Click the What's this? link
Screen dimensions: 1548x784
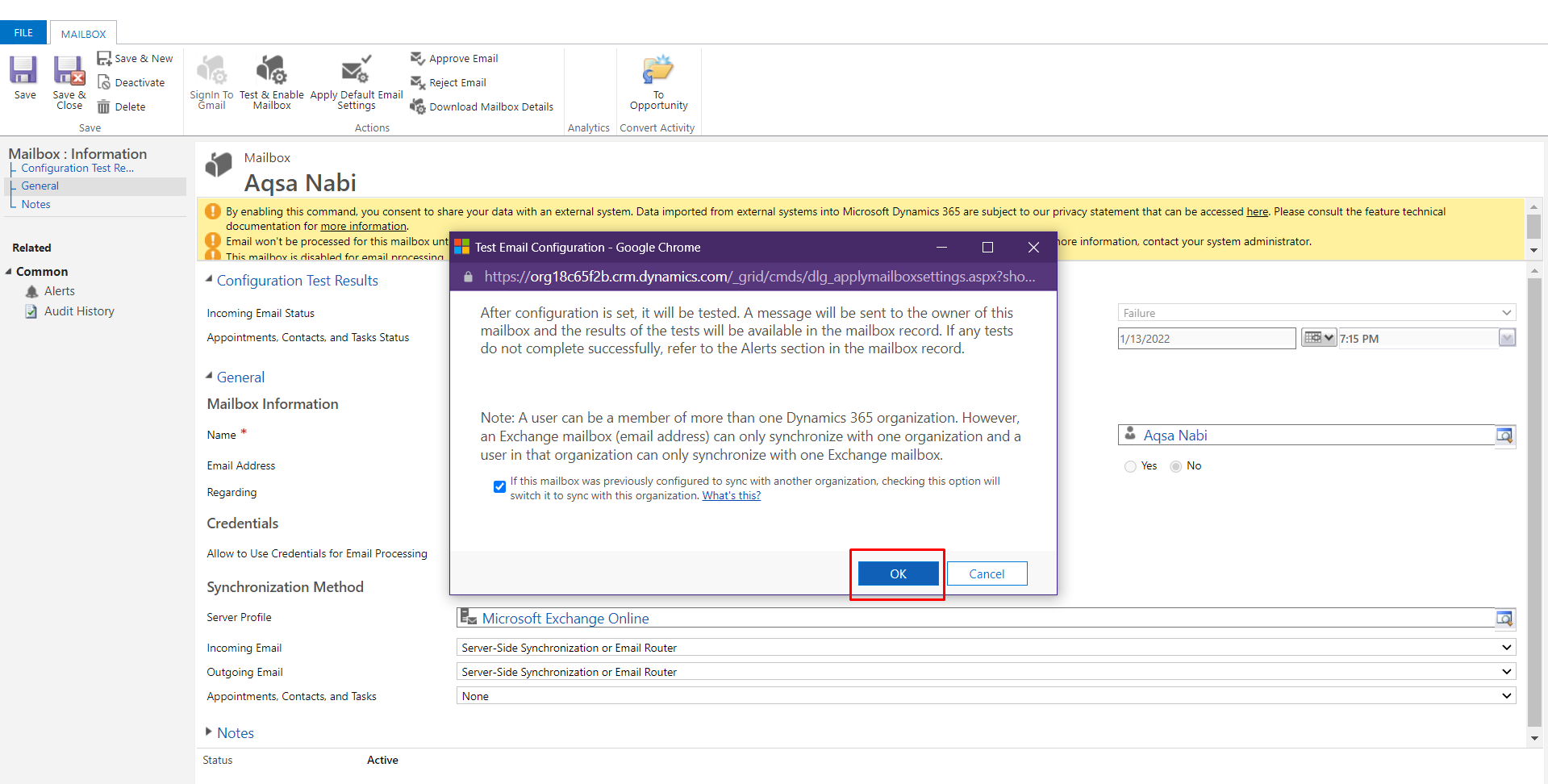click(x=731, y=496)
